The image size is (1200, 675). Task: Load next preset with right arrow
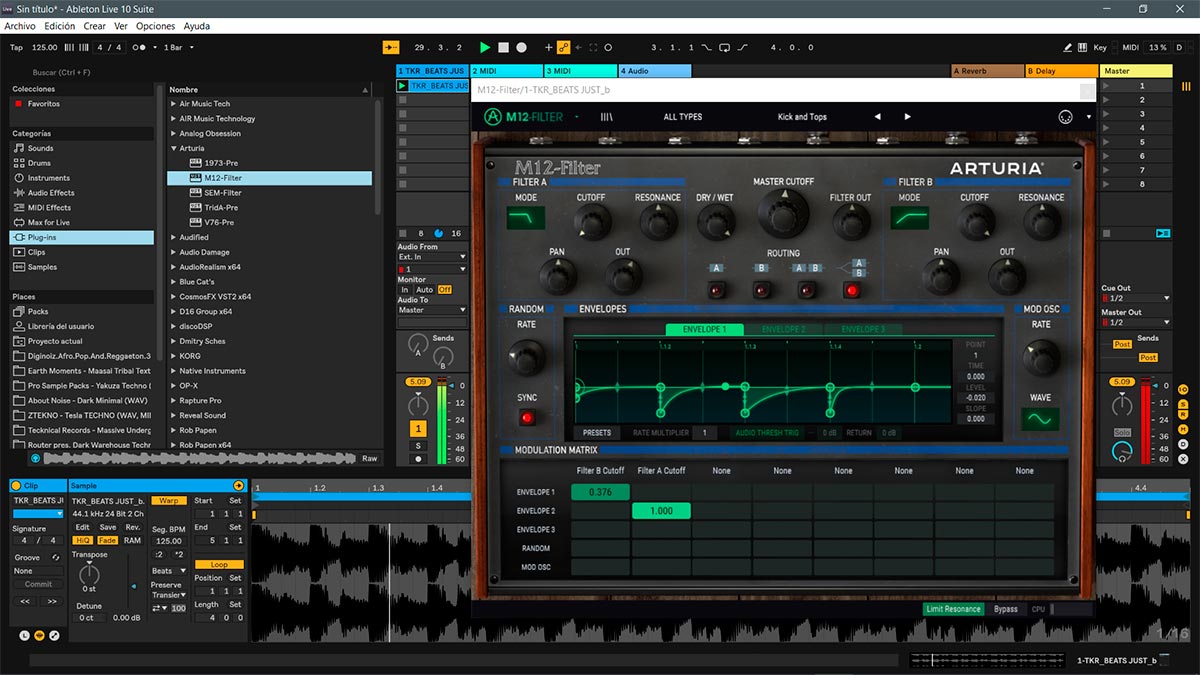(908, 117)
